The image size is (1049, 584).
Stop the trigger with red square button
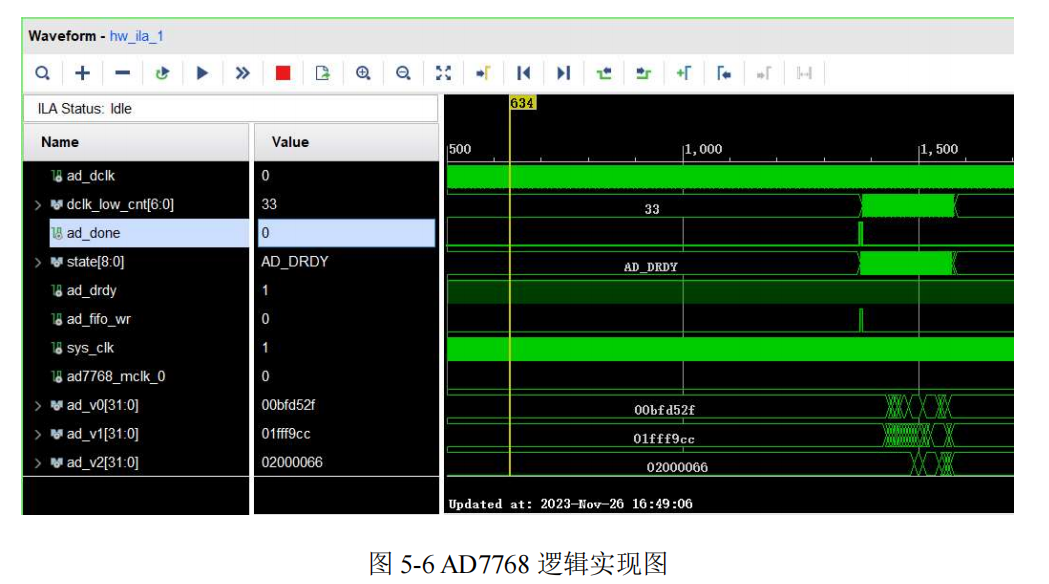tap(283, 73)
